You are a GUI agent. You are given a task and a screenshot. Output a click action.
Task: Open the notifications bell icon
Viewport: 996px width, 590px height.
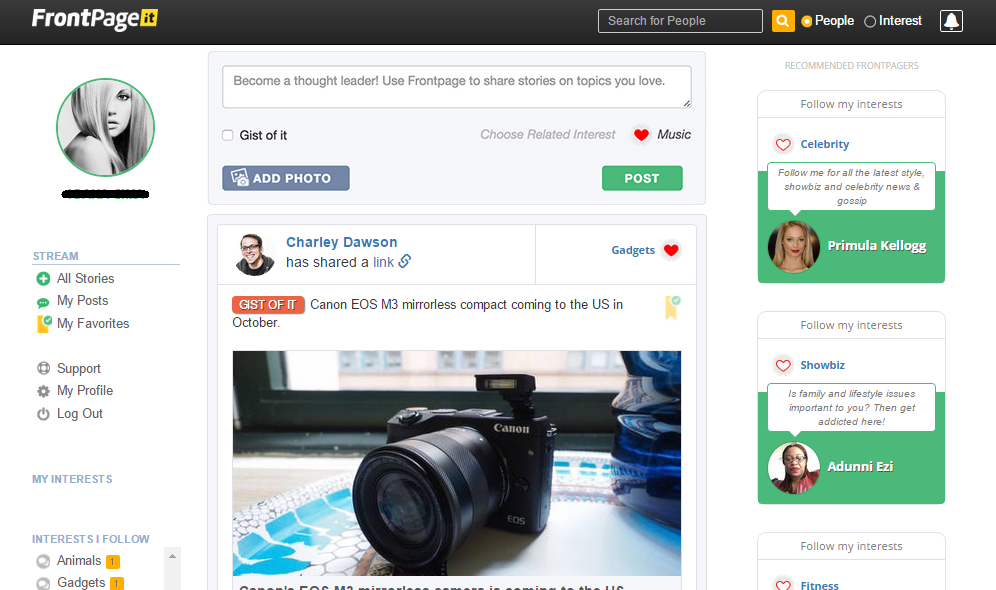pyautogui.click(x=951, y=21)
